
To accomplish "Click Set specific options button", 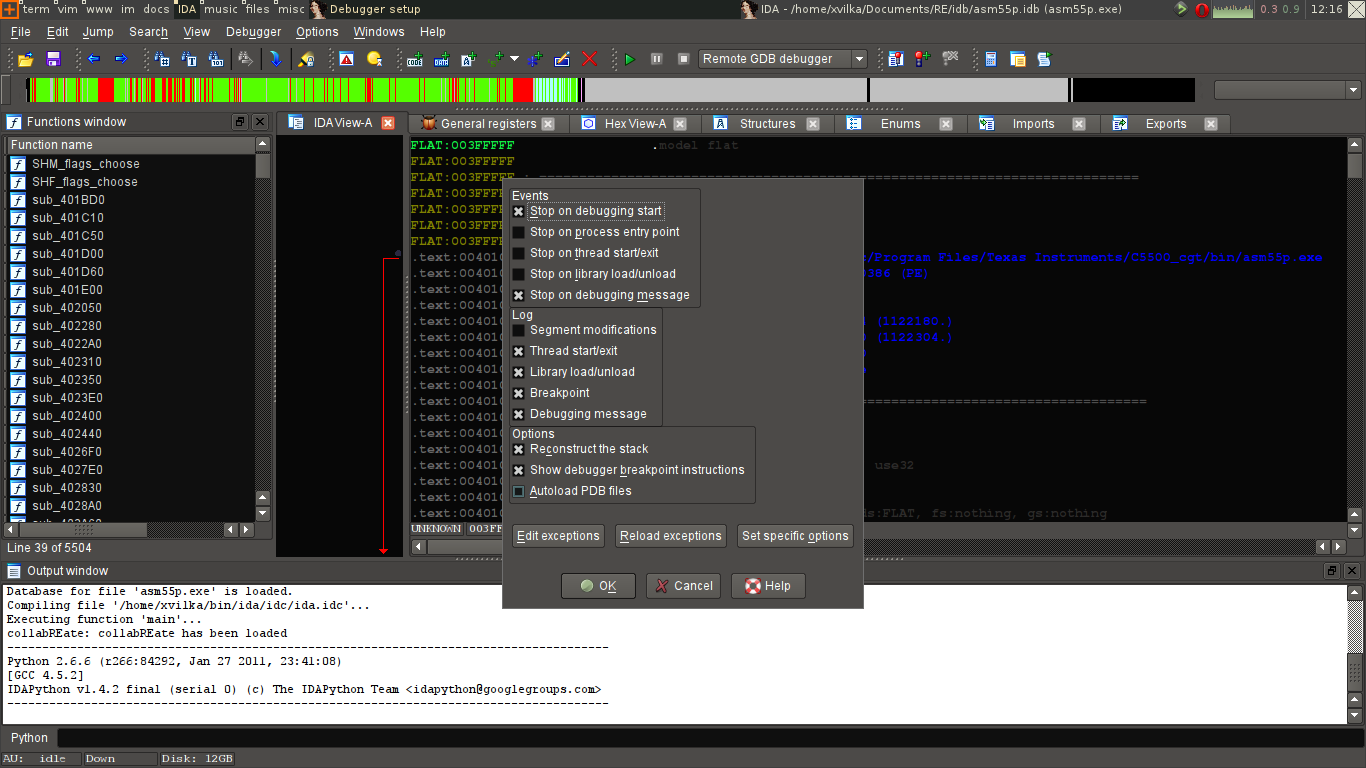I will click(x=795, y=536).
